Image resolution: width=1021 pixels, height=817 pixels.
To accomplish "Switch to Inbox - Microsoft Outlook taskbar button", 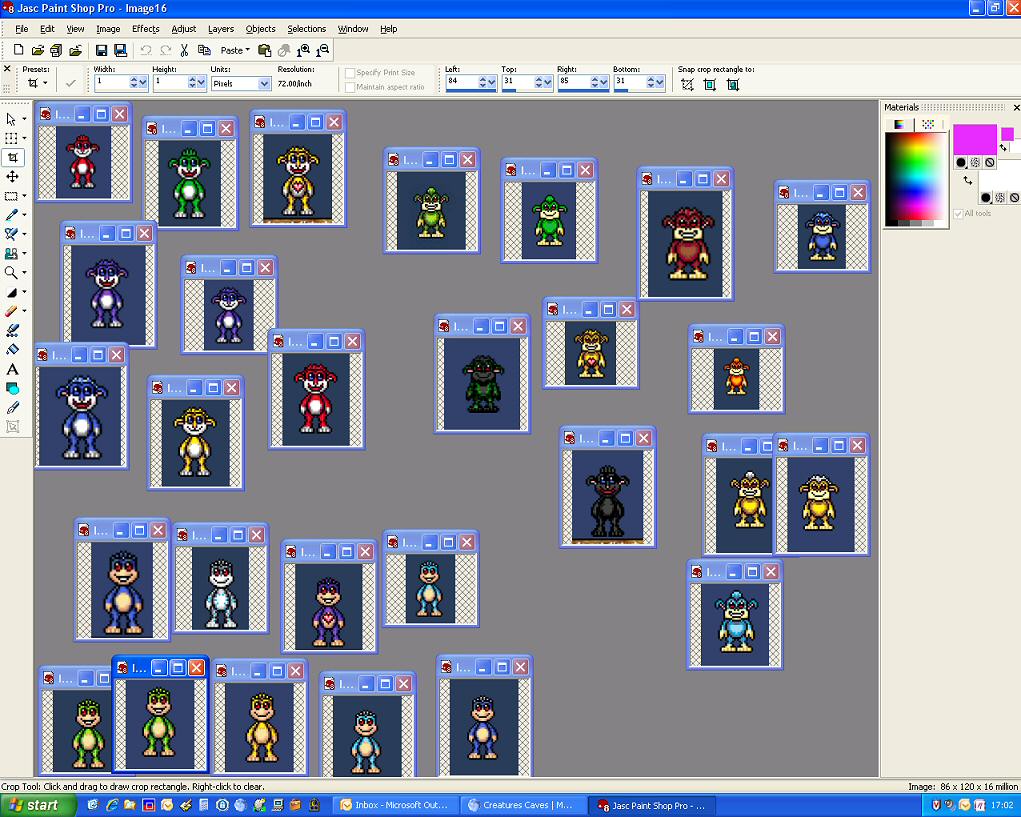I will pyautogui.click(x=397, y=805).
